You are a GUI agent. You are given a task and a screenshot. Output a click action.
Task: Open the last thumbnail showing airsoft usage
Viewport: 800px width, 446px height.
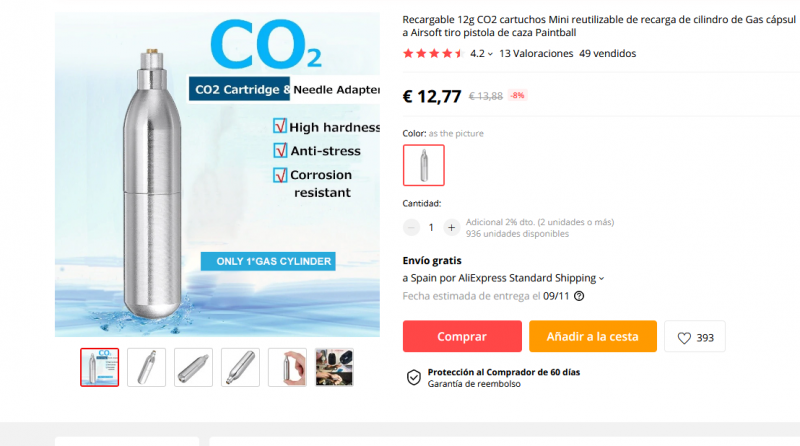(x=334, y=367)
